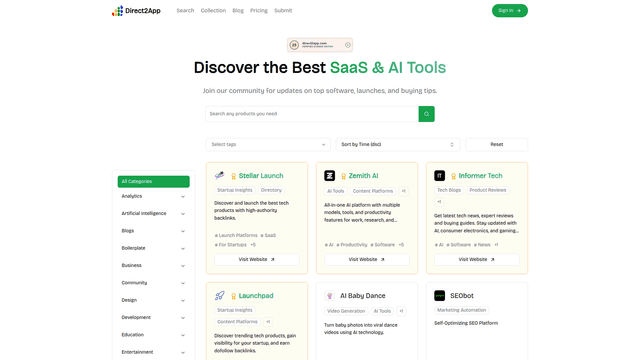This screenshot has height=360, width=640.
Task: Click featured award badge next to Zemith AI
Action: (343, 176)
